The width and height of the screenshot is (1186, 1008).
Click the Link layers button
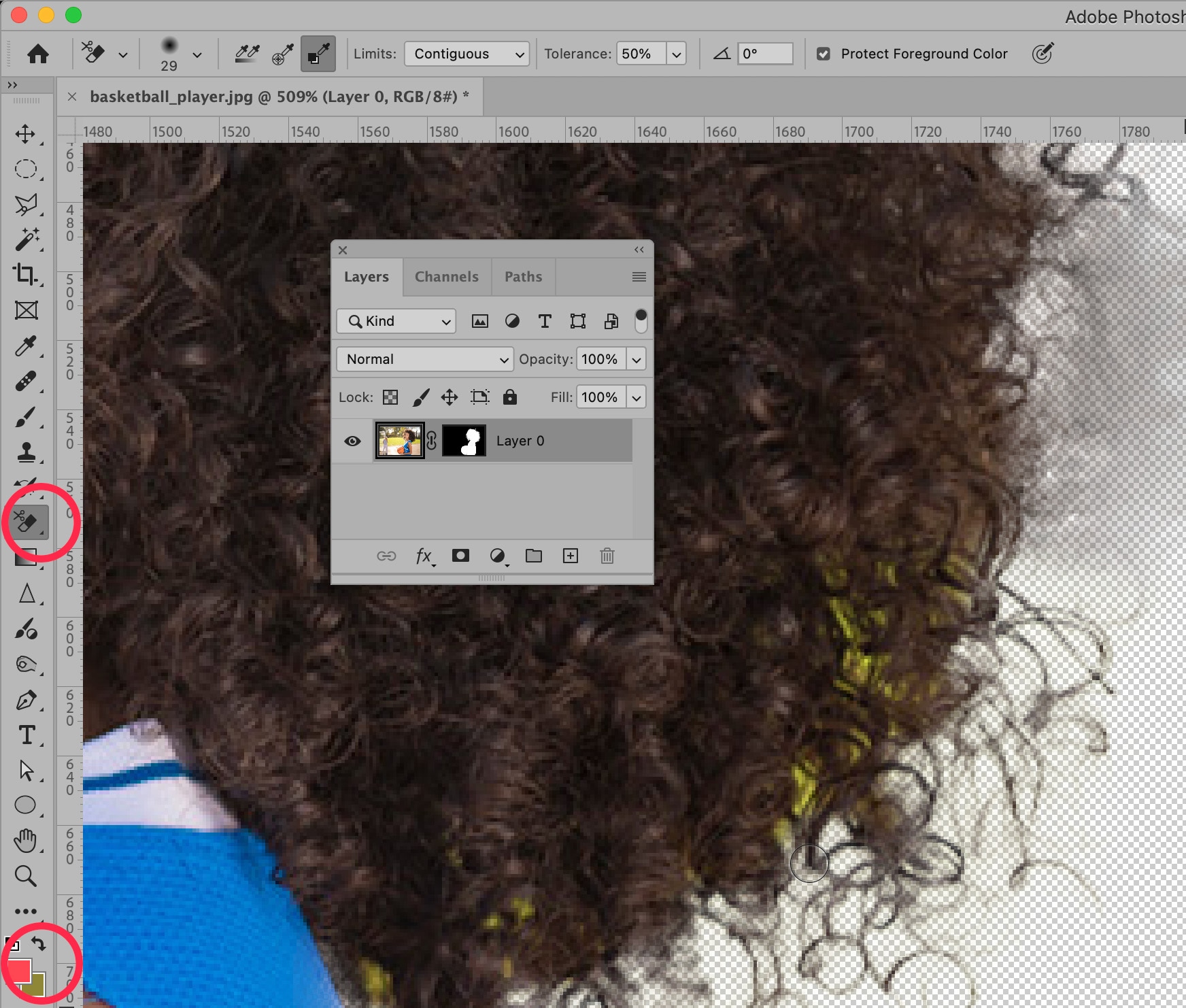click(386, 556)
